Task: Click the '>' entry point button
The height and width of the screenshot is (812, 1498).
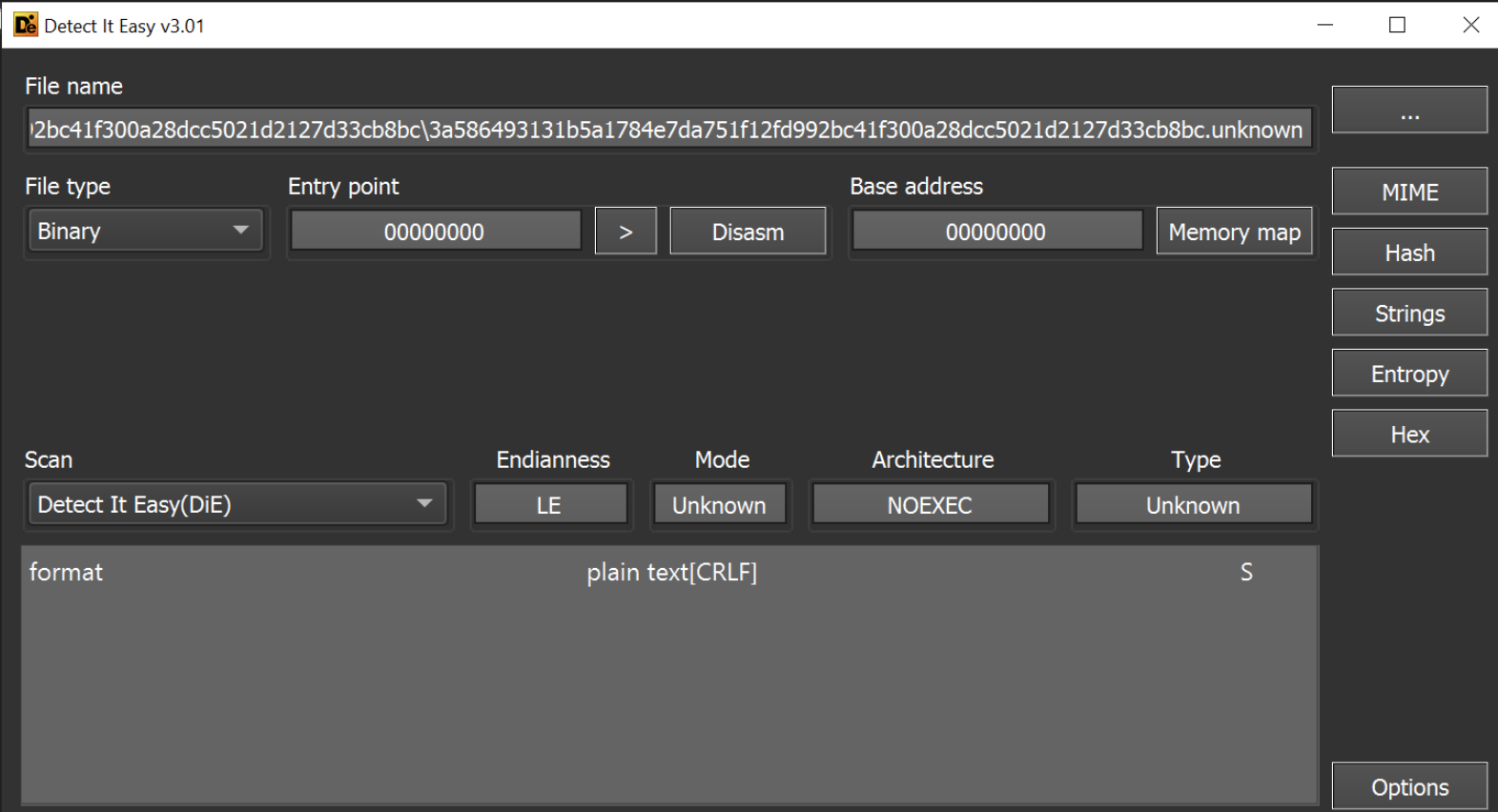Action: click(x=626, y=231)
